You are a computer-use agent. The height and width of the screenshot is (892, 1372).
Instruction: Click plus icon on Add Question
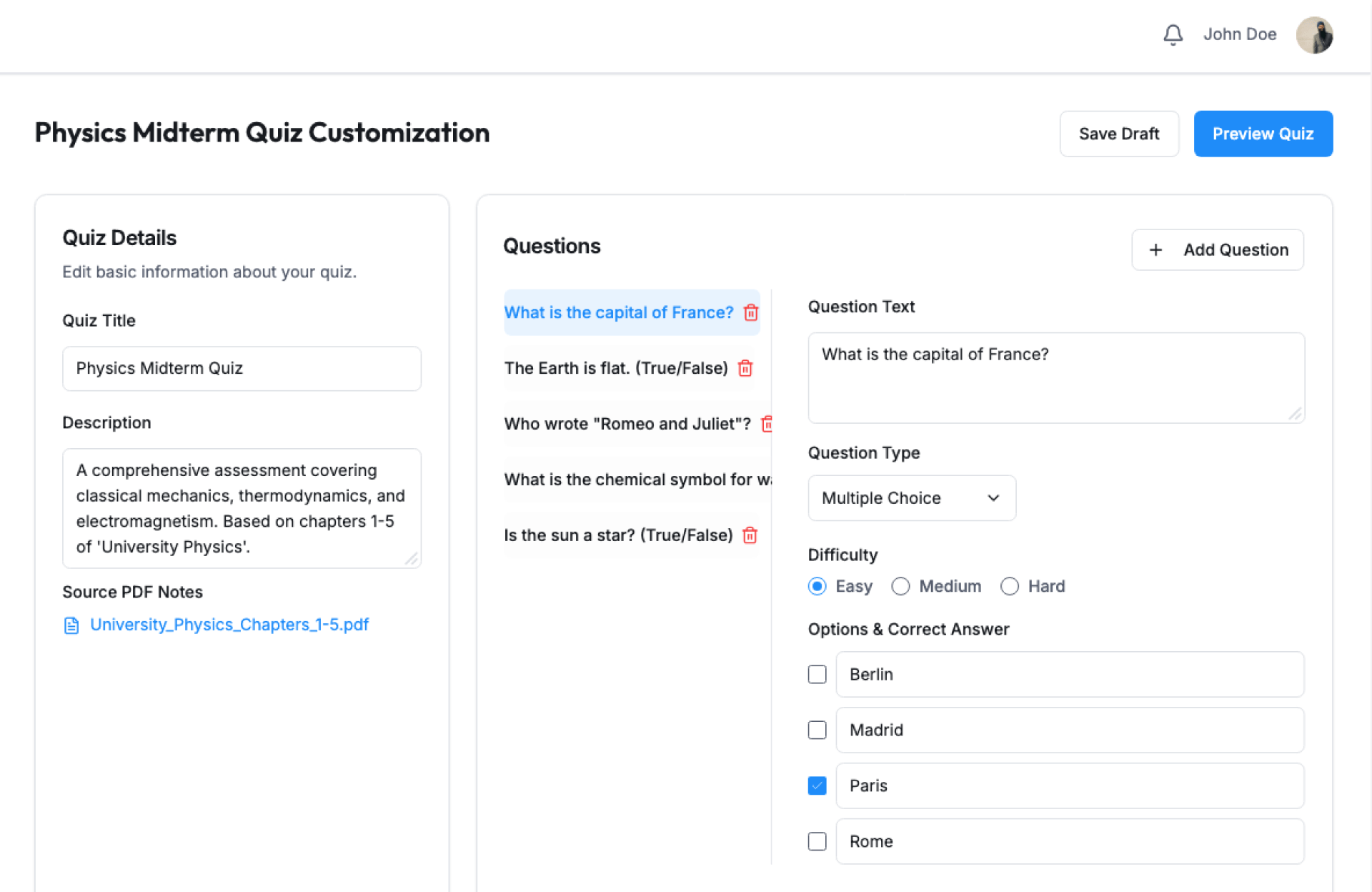1155,249
